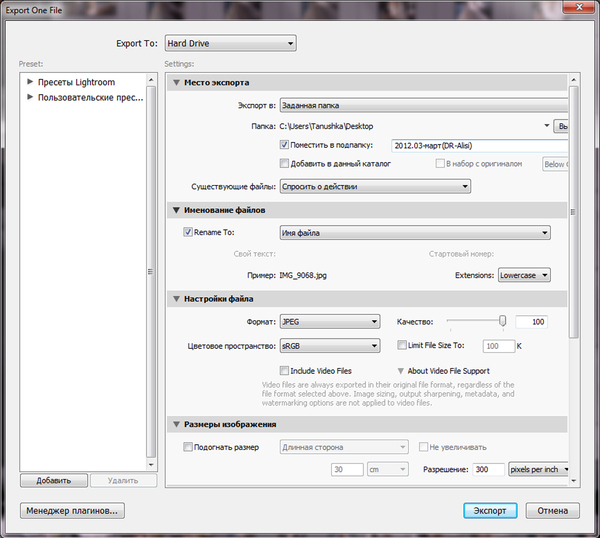
Task: Uncheck Поместить в подпапку checkbox
Action: [285, 145]
